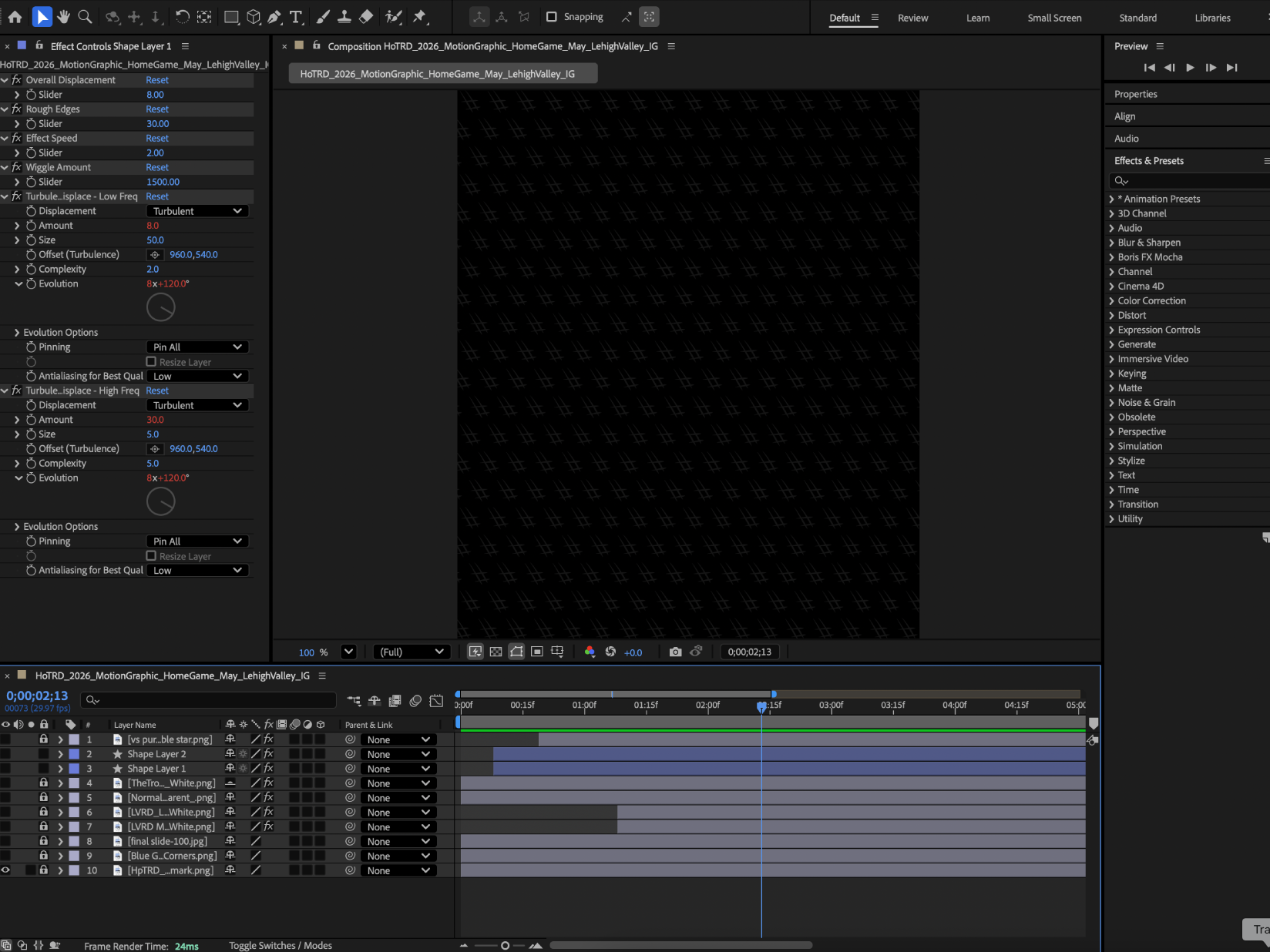
Task: Click the timeline zoom slider handle
Action: (x=505, y=945)
